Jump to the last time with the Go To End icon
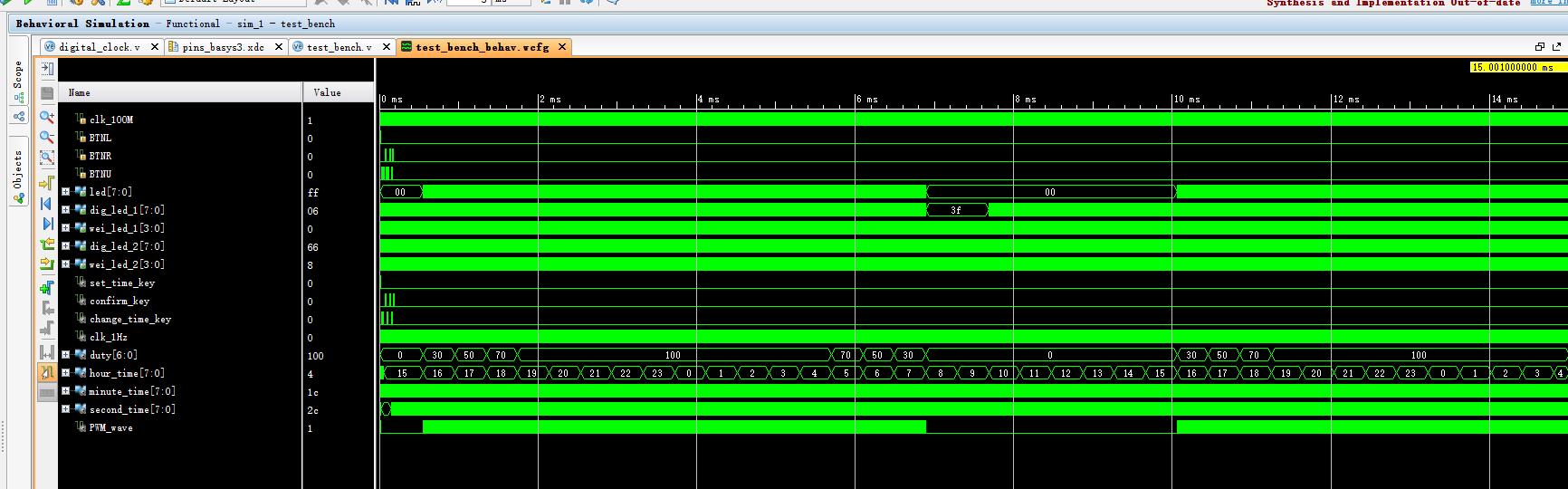 47,224
